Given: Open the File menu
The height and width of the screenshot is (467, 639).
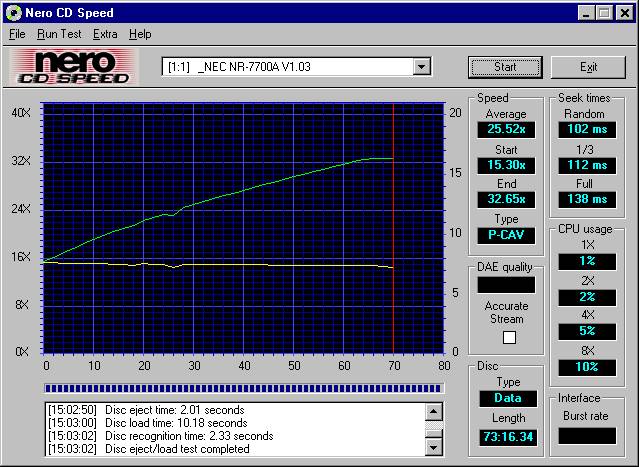Looking at the screenshot, I should [x=17, y=34].
